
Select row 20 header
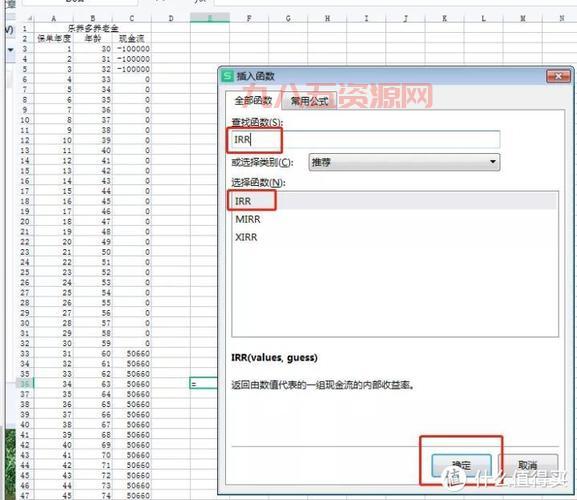tap(25, 221)
